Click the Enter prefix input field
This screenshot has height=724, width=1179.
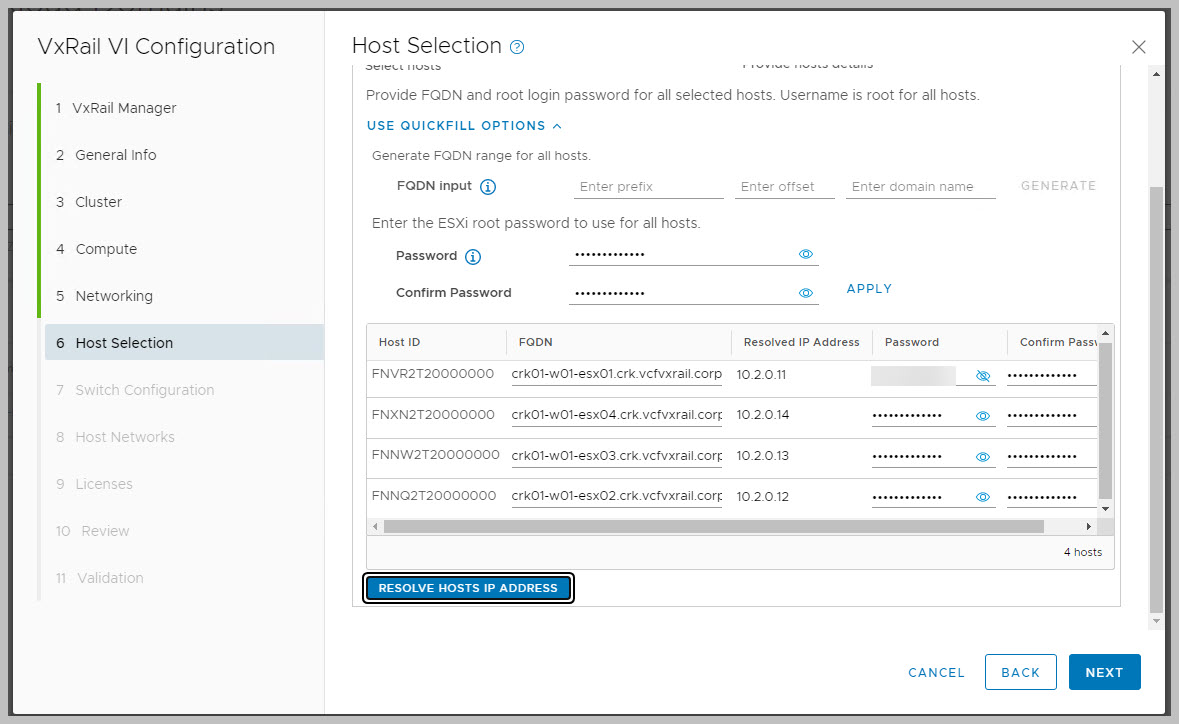(648, 187)
